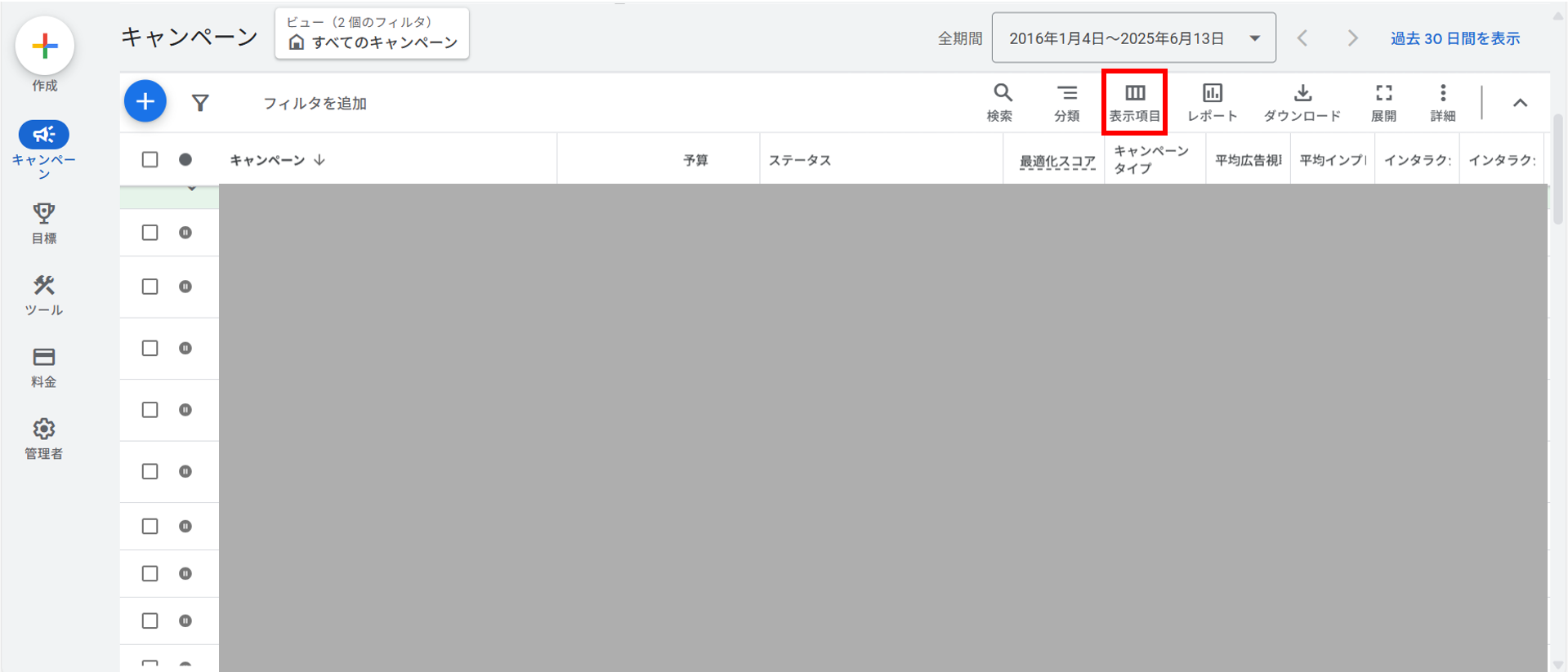Open paused status icon in fifth row
Image resolution: width=1568 pixels, height=672 pixels.
pos(185,471)
